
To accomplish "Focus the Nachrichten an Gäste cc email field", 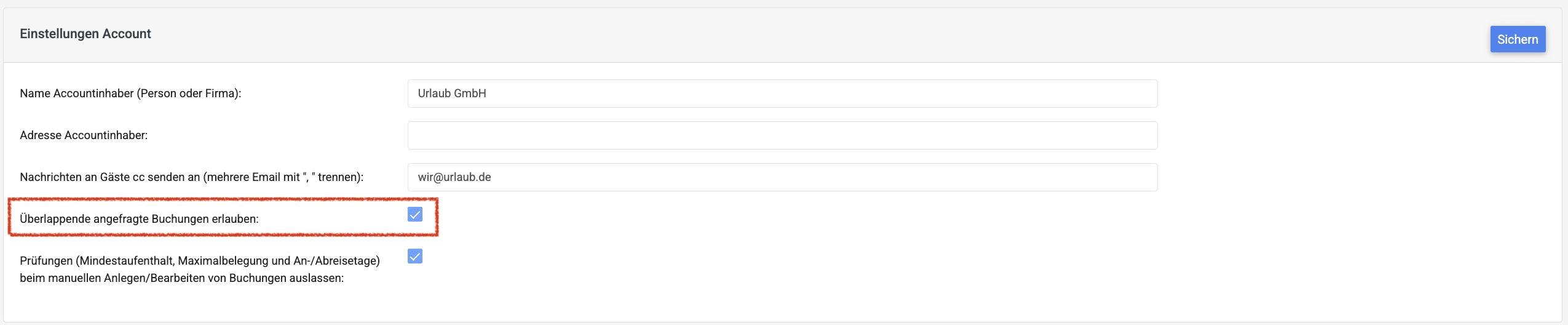I will (782, 177).
